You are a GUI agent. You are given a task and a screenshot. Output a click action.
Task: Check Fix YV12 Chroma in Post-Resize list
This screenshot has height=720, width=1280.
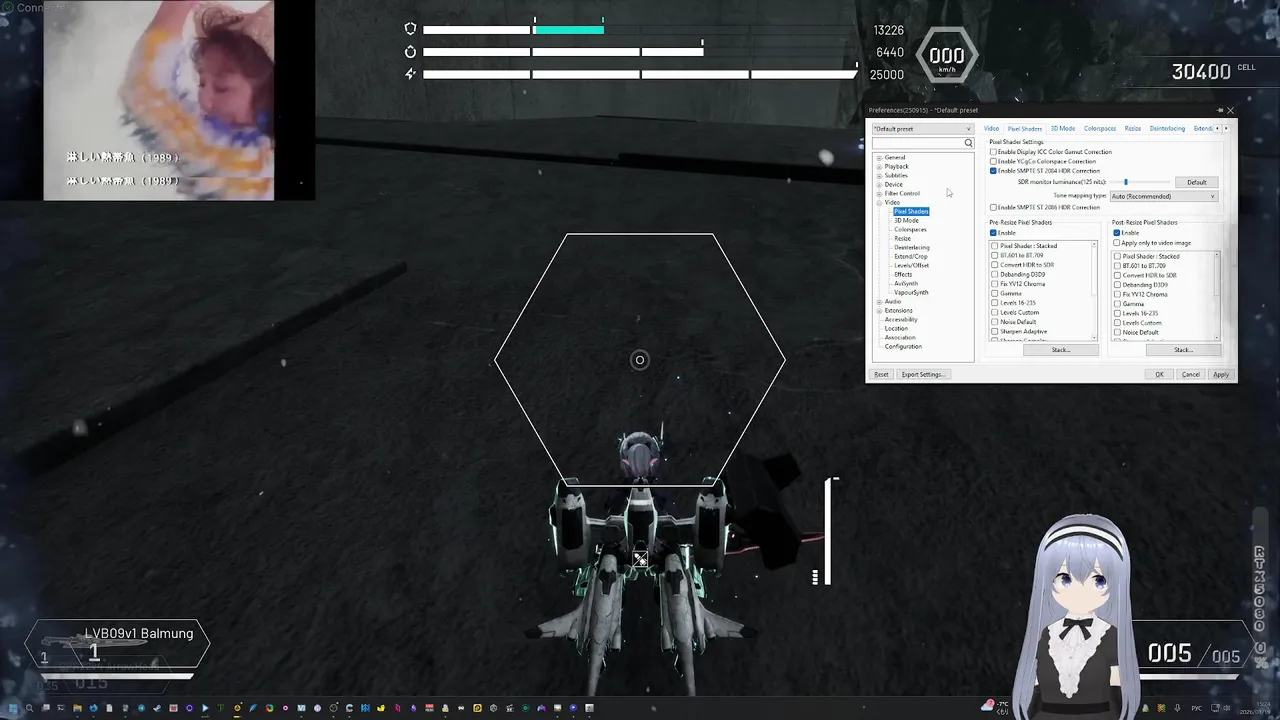(x=1117, y=294)
